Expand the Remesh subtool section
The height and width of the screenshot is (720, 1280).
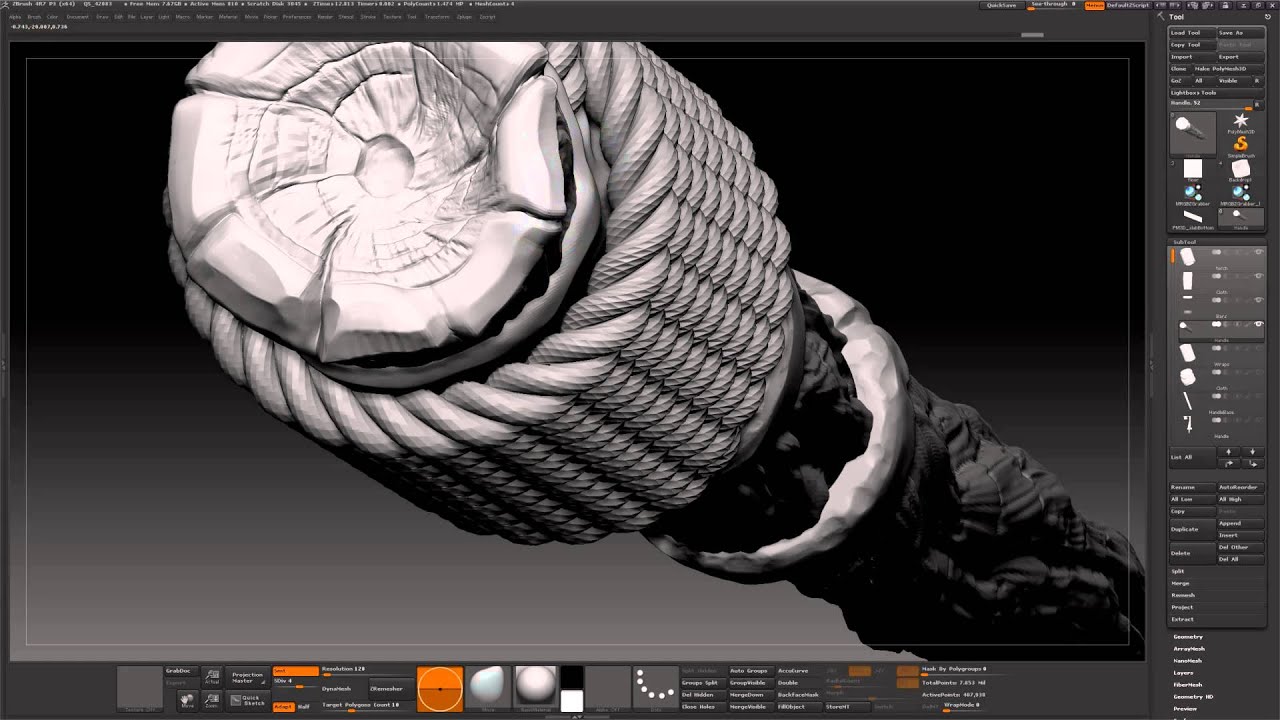click(1183, 595)
